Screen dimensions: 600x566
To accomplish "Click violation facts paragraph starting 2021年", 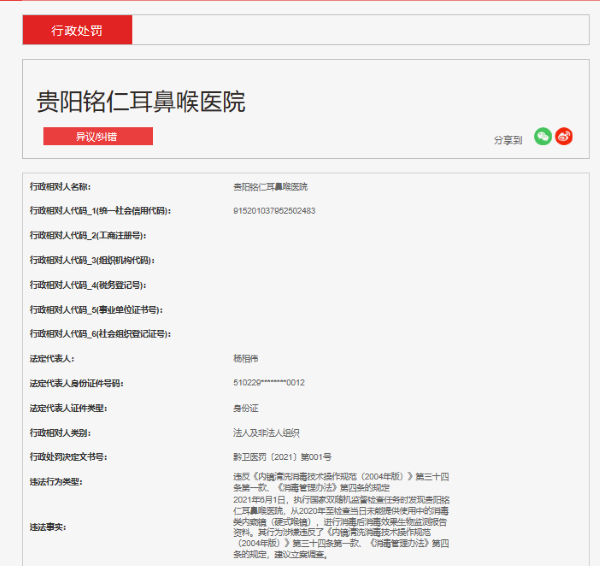I will point(341,527).
